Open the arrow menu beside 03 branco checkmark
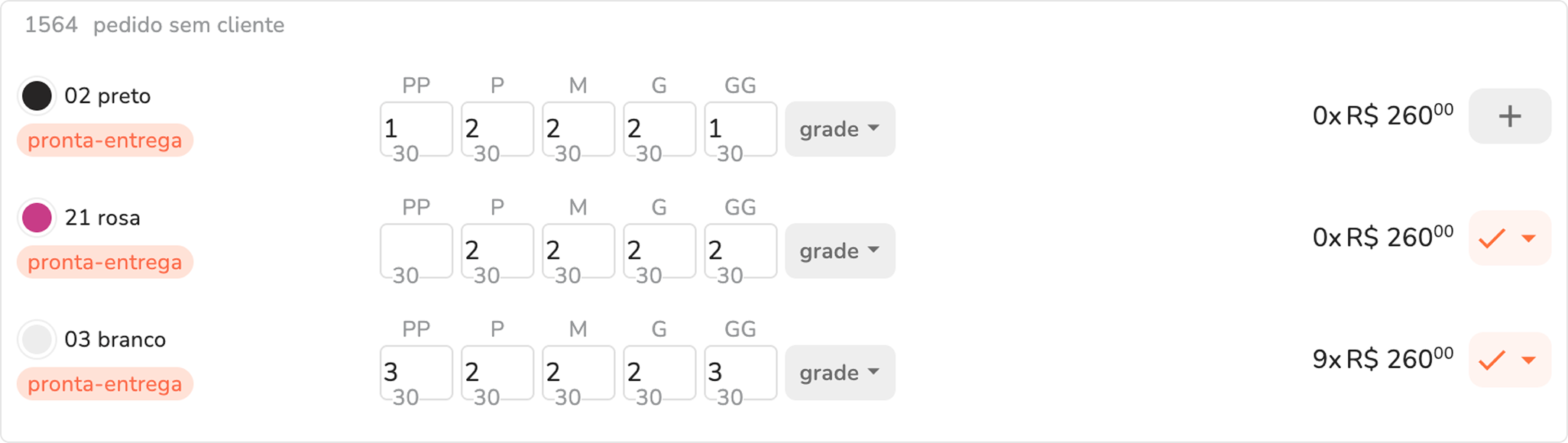Viewport: 1568px width, 443px height. [1529, 360]
